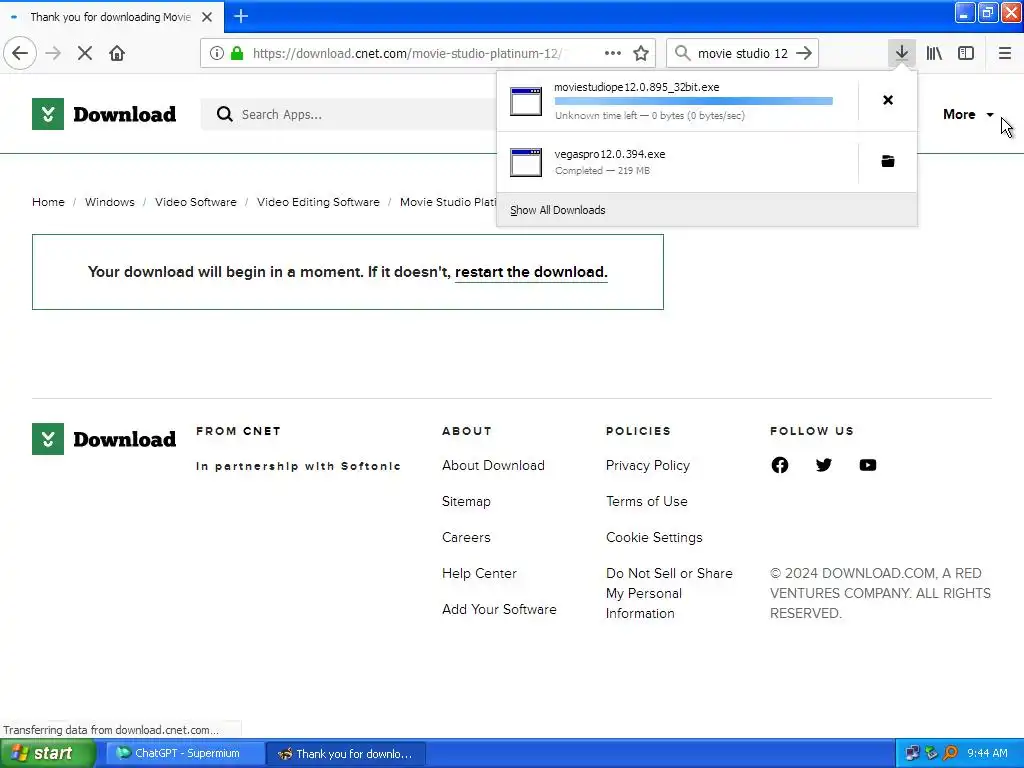
Task: Switch to ChatGPT - Supermium taskbar window
Action: coord(184,753)
